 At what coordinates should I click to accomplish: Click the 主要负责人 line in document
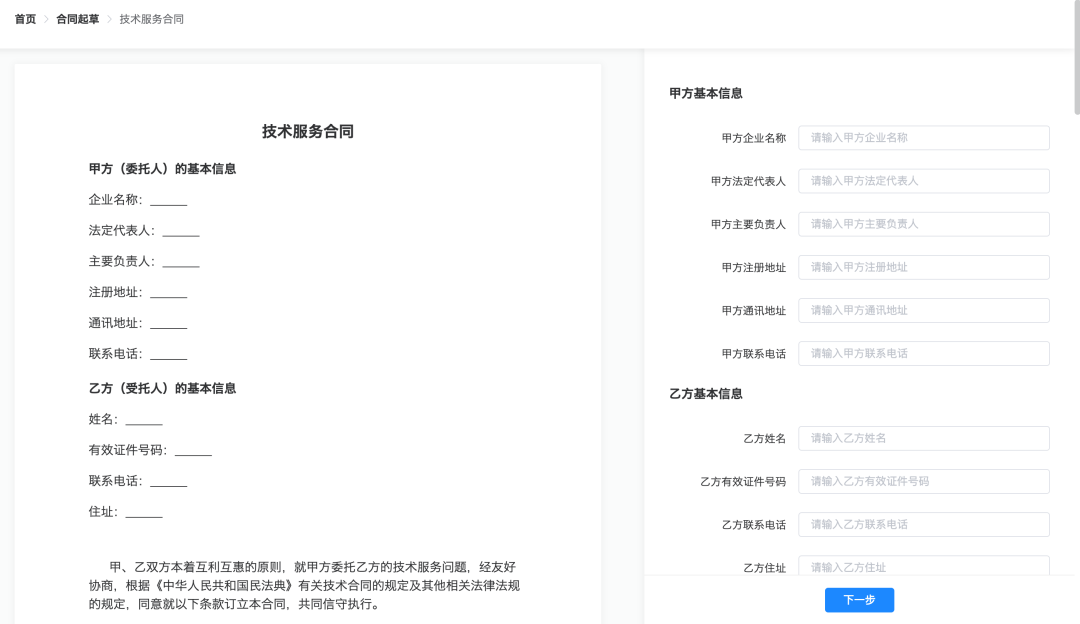144,262
